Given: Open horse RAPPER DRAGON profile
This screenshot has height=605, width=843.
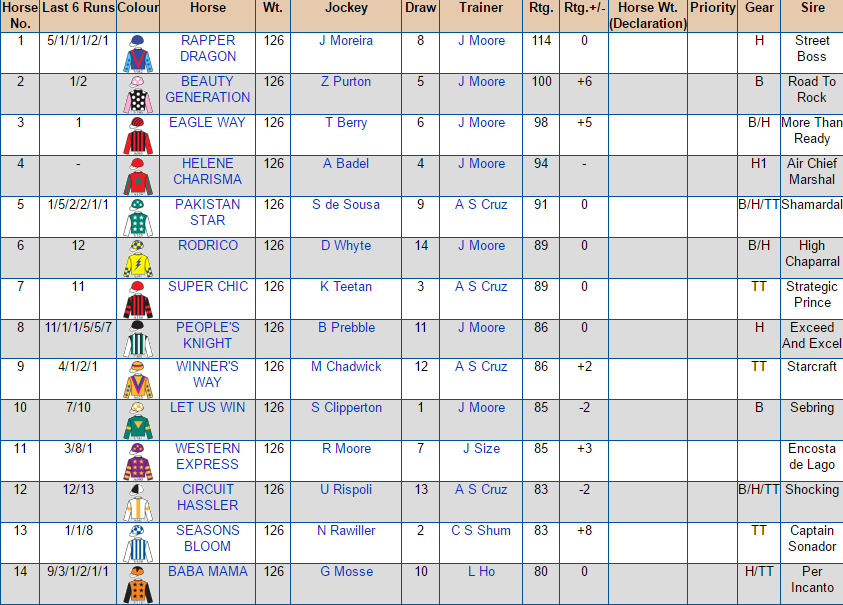Looking at the screenshot, I should point(208,48).
